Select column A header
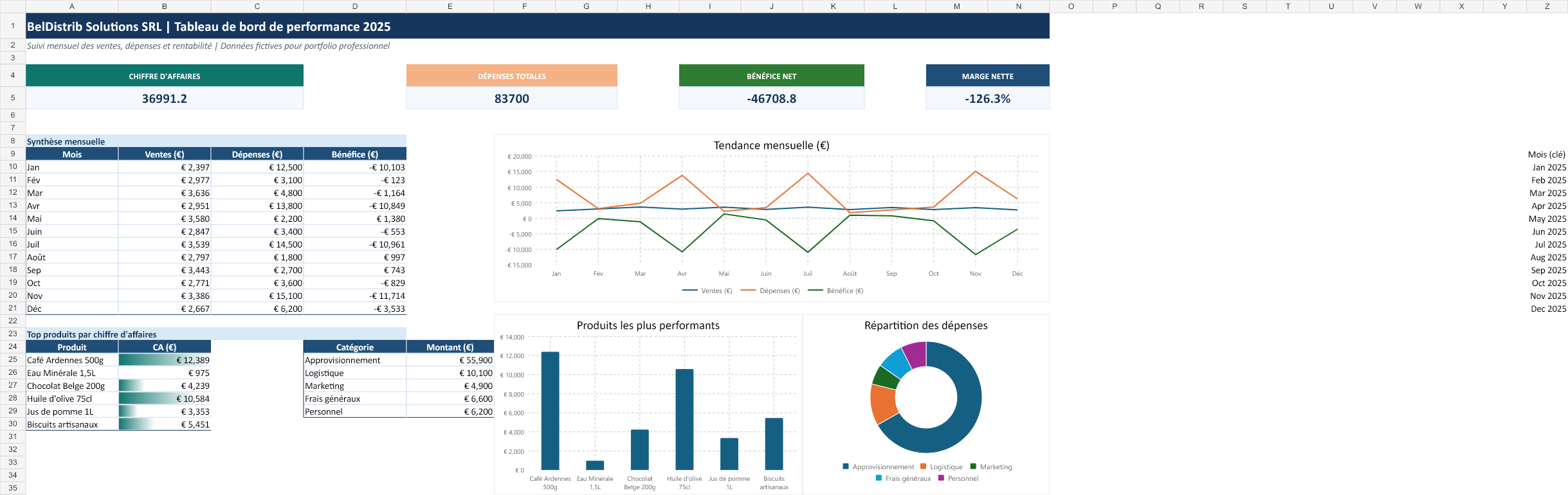This screenshot has width=1568, height=495. point(72,6)
